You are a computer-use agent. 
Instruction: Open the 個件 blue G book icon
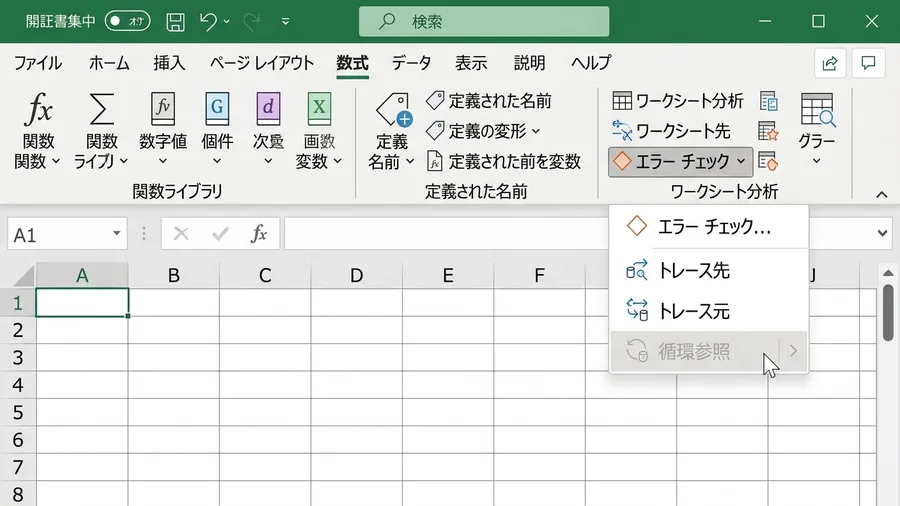tap(217, 108)
